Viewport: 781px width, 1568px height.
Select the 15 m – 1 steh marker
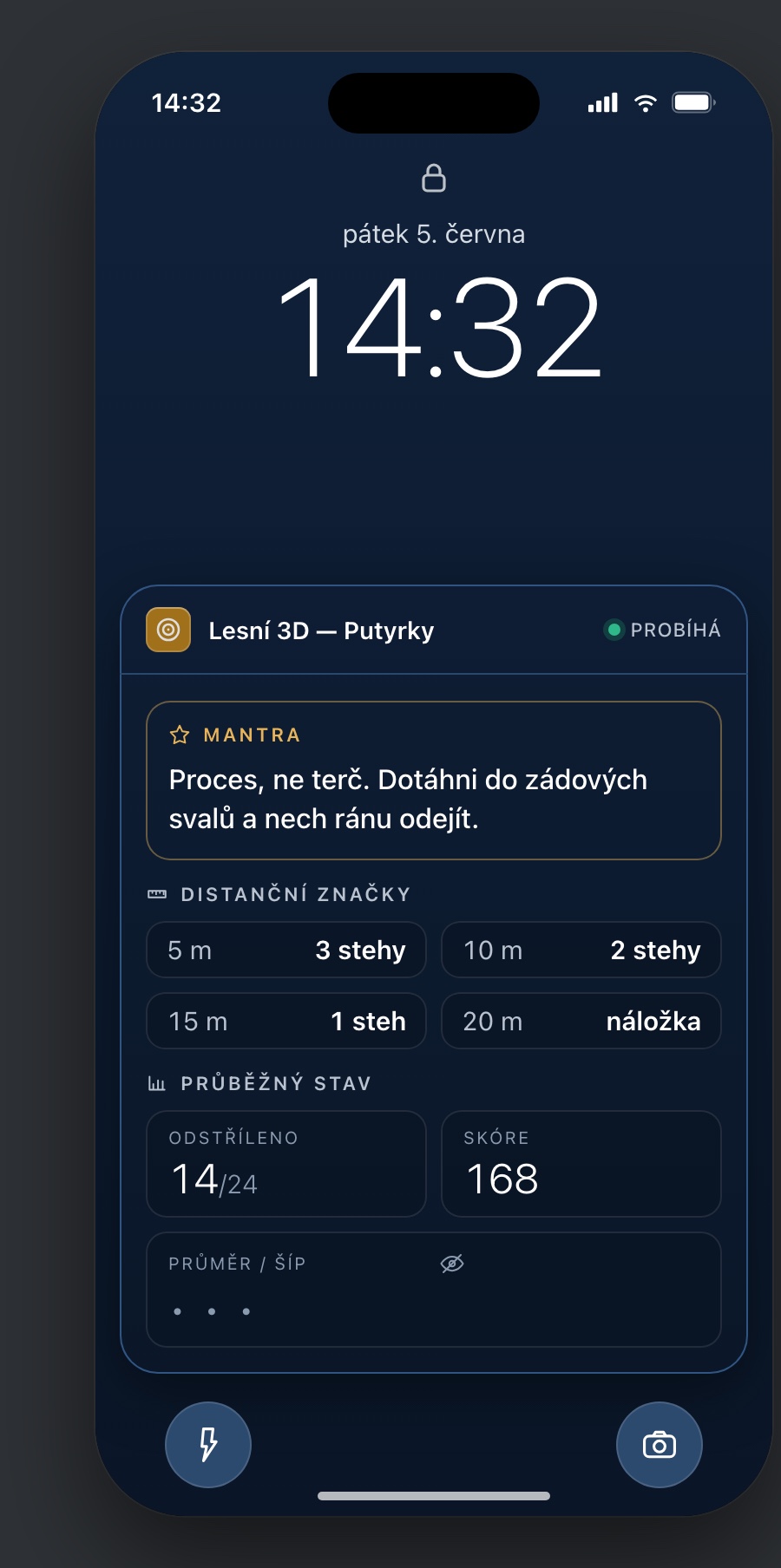(x=286, y=1021)
